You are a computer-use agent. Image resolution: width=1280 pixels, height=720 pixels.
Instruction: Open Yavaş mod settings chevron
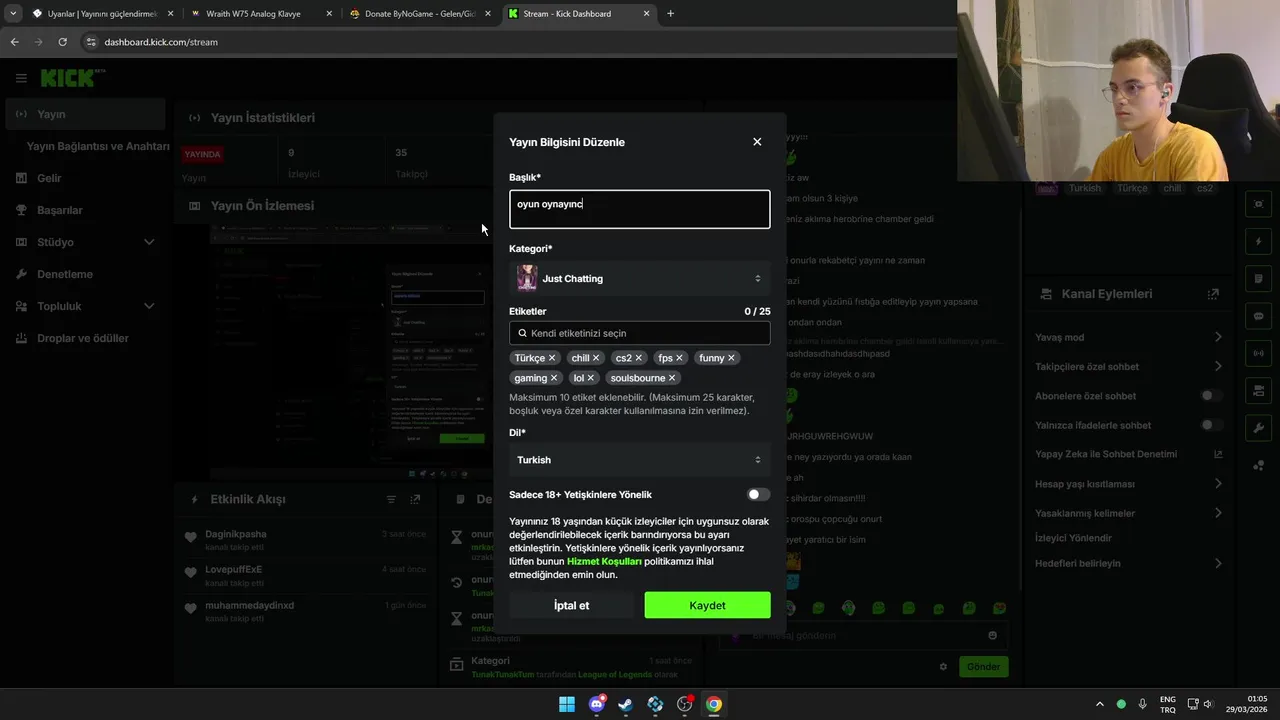[1218, 337]
